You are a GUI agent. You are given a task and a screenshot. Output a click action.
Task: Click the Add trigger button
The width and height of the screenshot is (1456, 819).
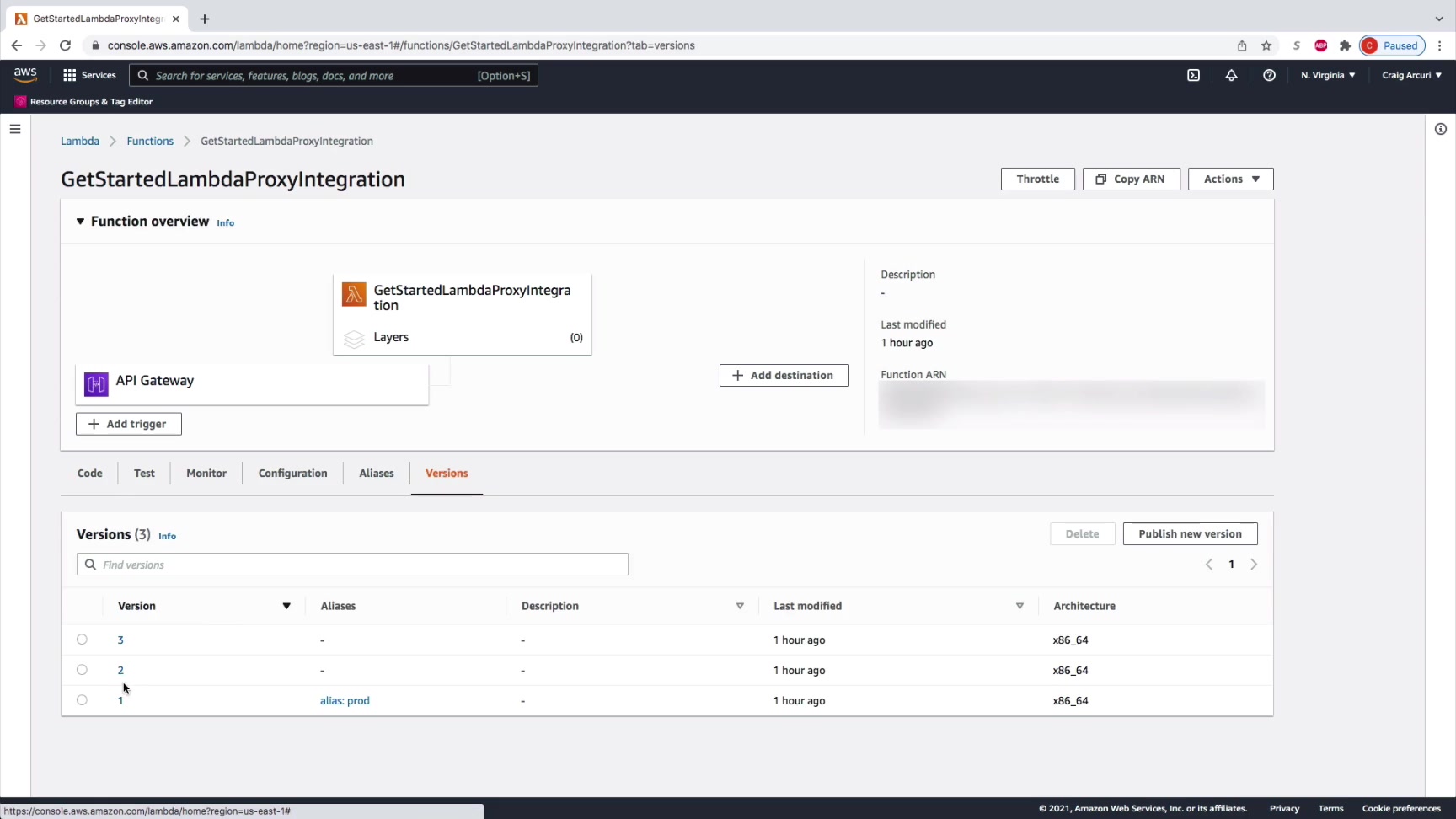129,424
